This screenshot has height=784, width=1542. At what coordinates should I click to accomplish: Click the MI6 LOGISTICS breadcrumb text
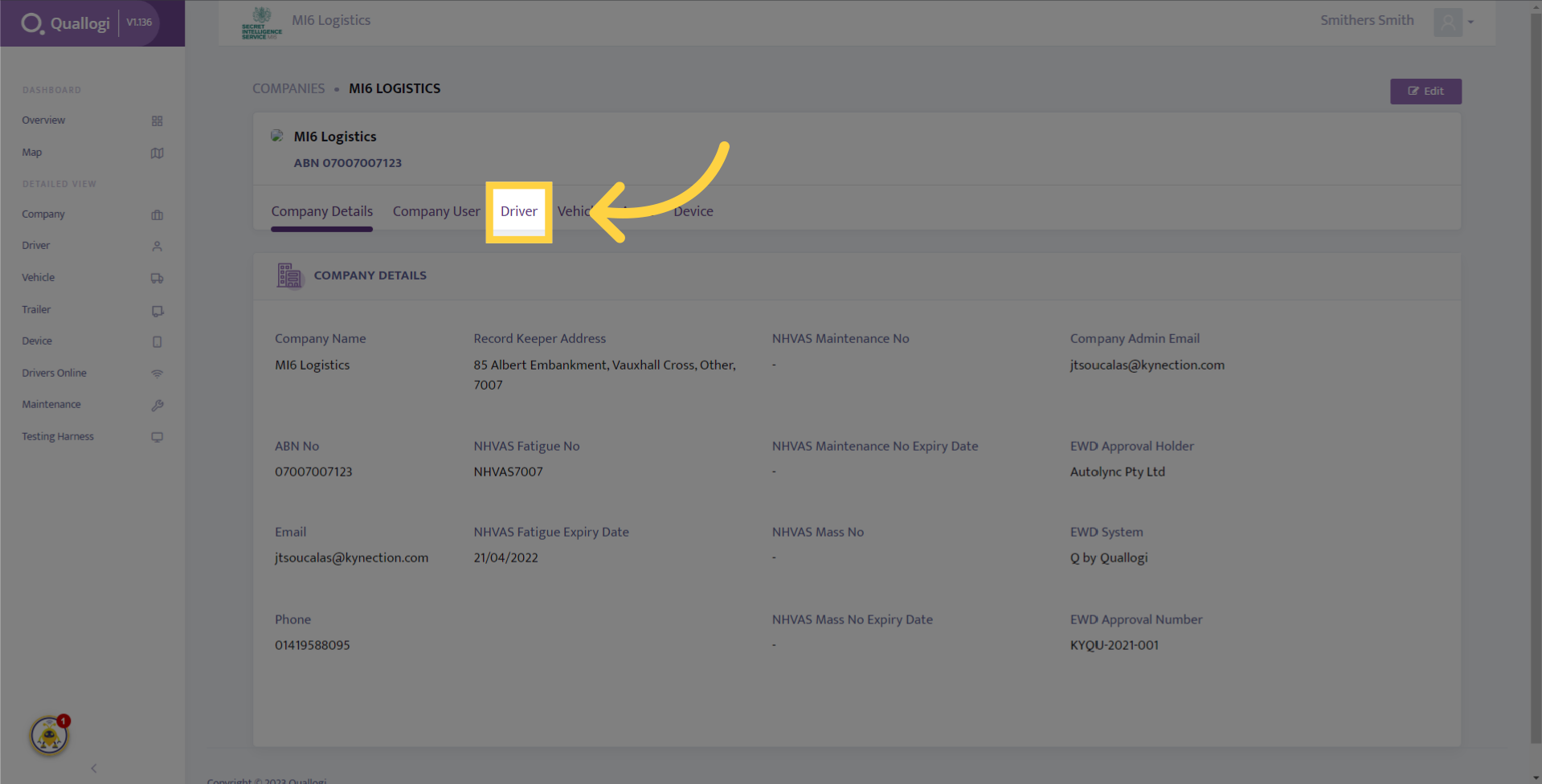[x=395, y=88]
